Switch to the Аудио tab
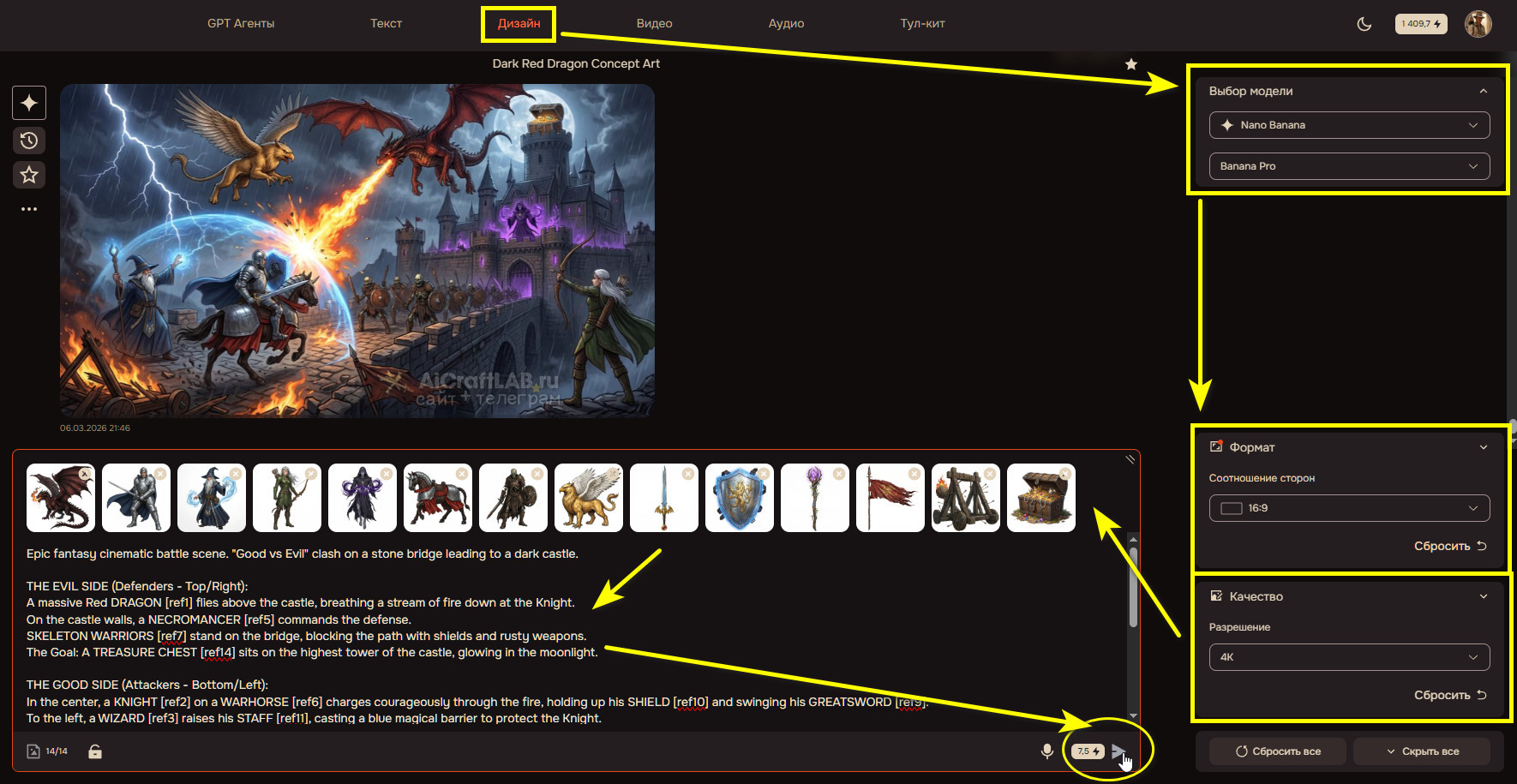 (786, 23)
